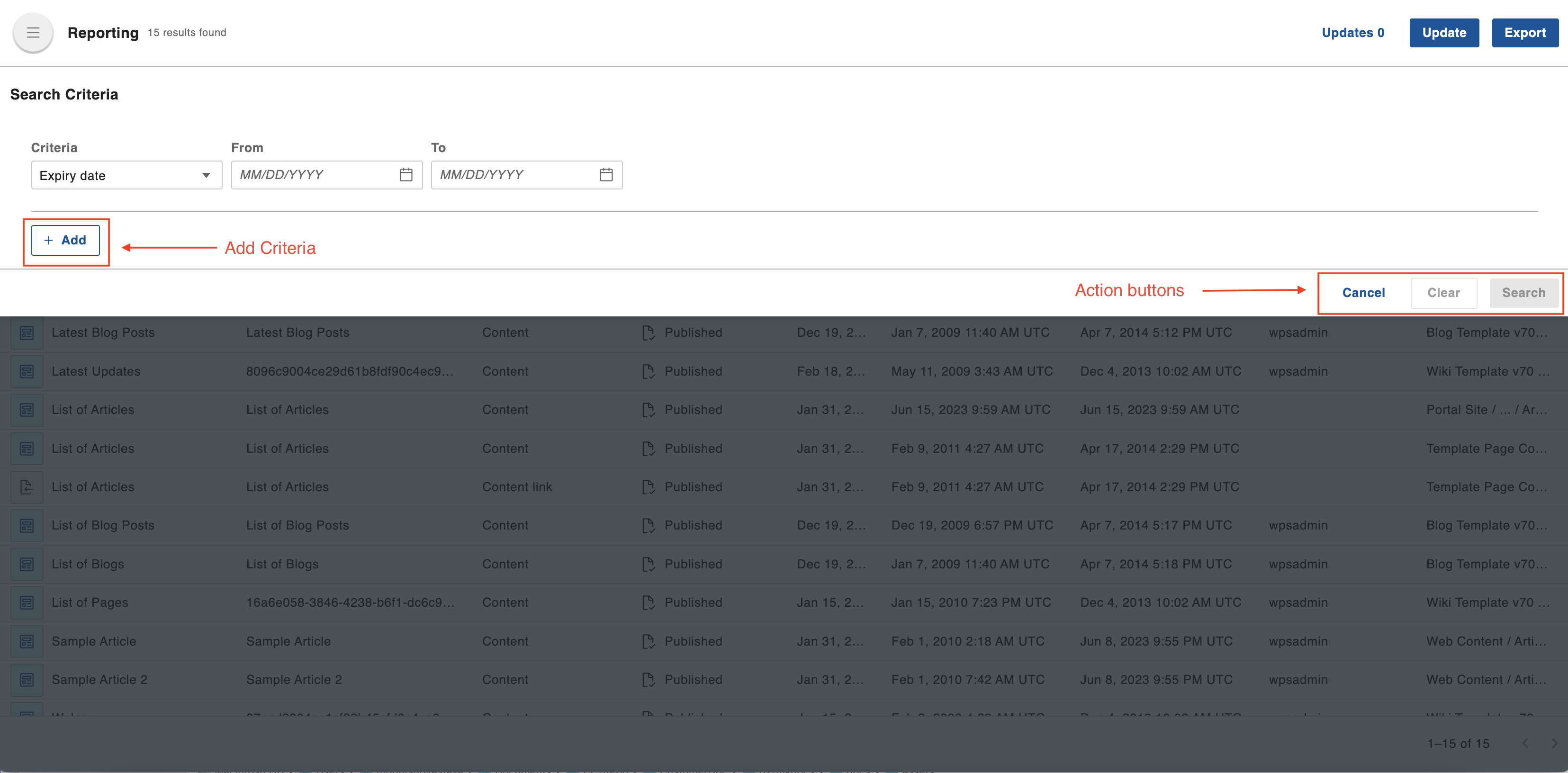Click Published status icon for Sample Article
The height and width of the screenshot is (773, 1568).
(648, 641)
